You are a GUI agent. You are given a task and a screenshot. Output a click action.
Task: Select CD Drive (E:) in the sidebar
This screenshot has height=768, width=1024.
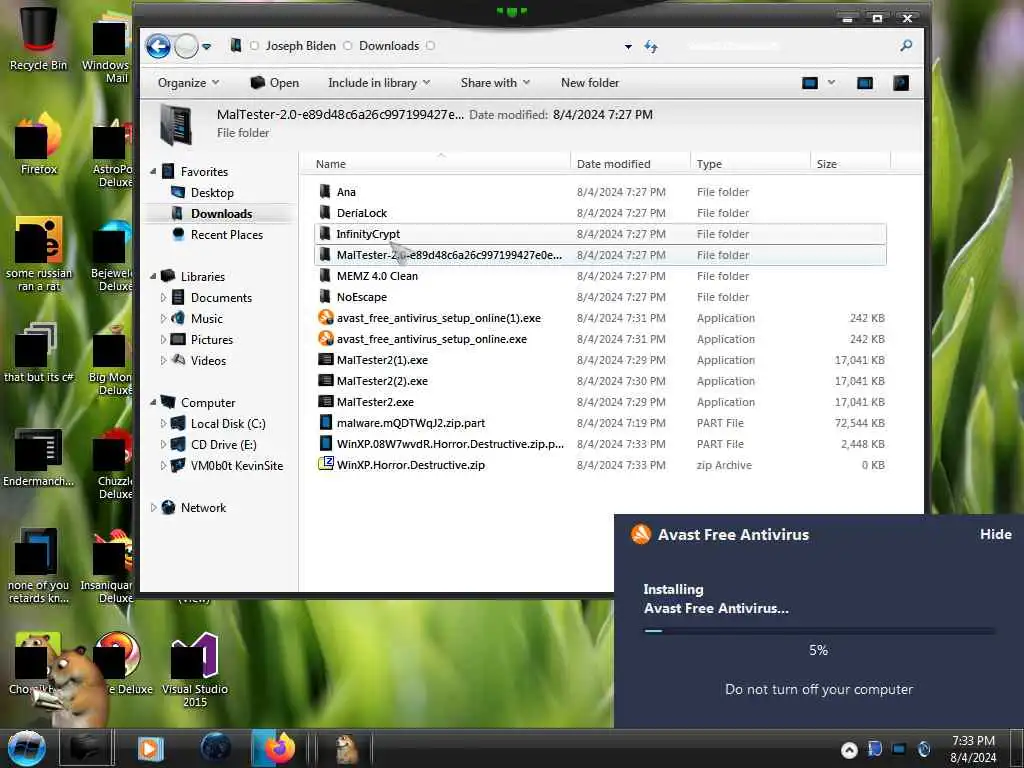click(223, 445)
